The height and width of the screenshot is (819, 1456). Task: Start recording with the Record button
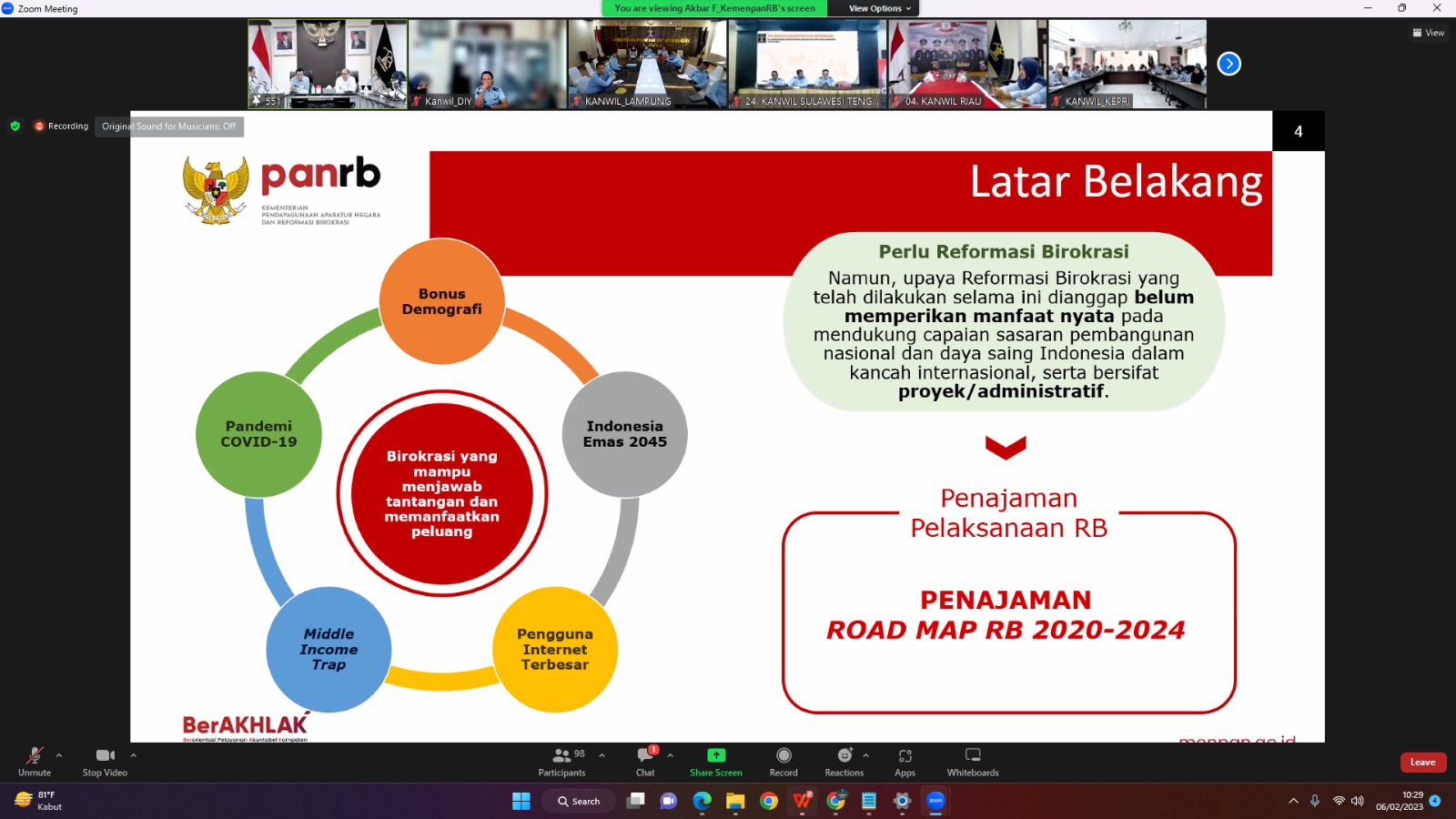pyautogui.click(x=784, y=762)
